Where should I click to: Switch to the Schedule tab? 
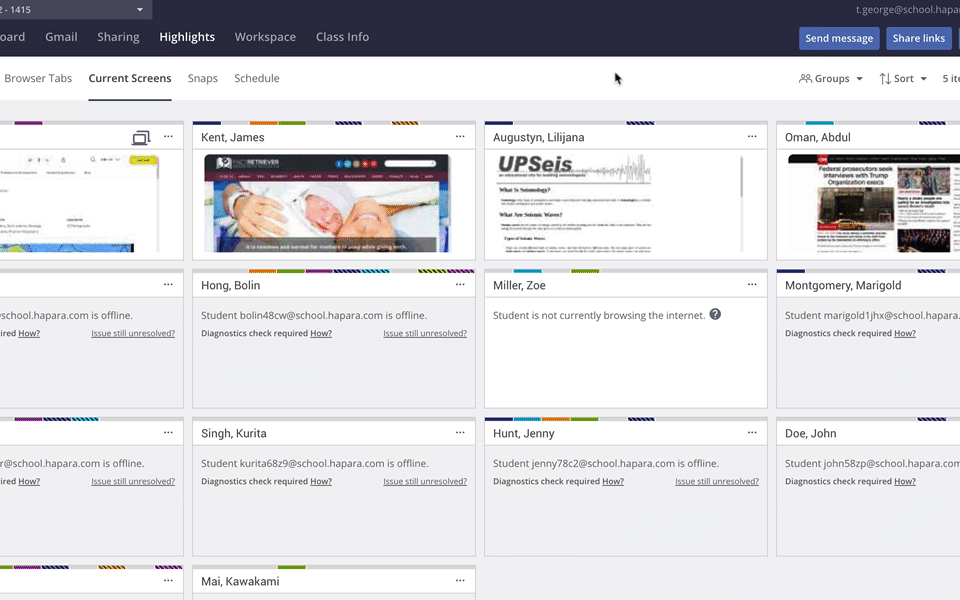257,78
